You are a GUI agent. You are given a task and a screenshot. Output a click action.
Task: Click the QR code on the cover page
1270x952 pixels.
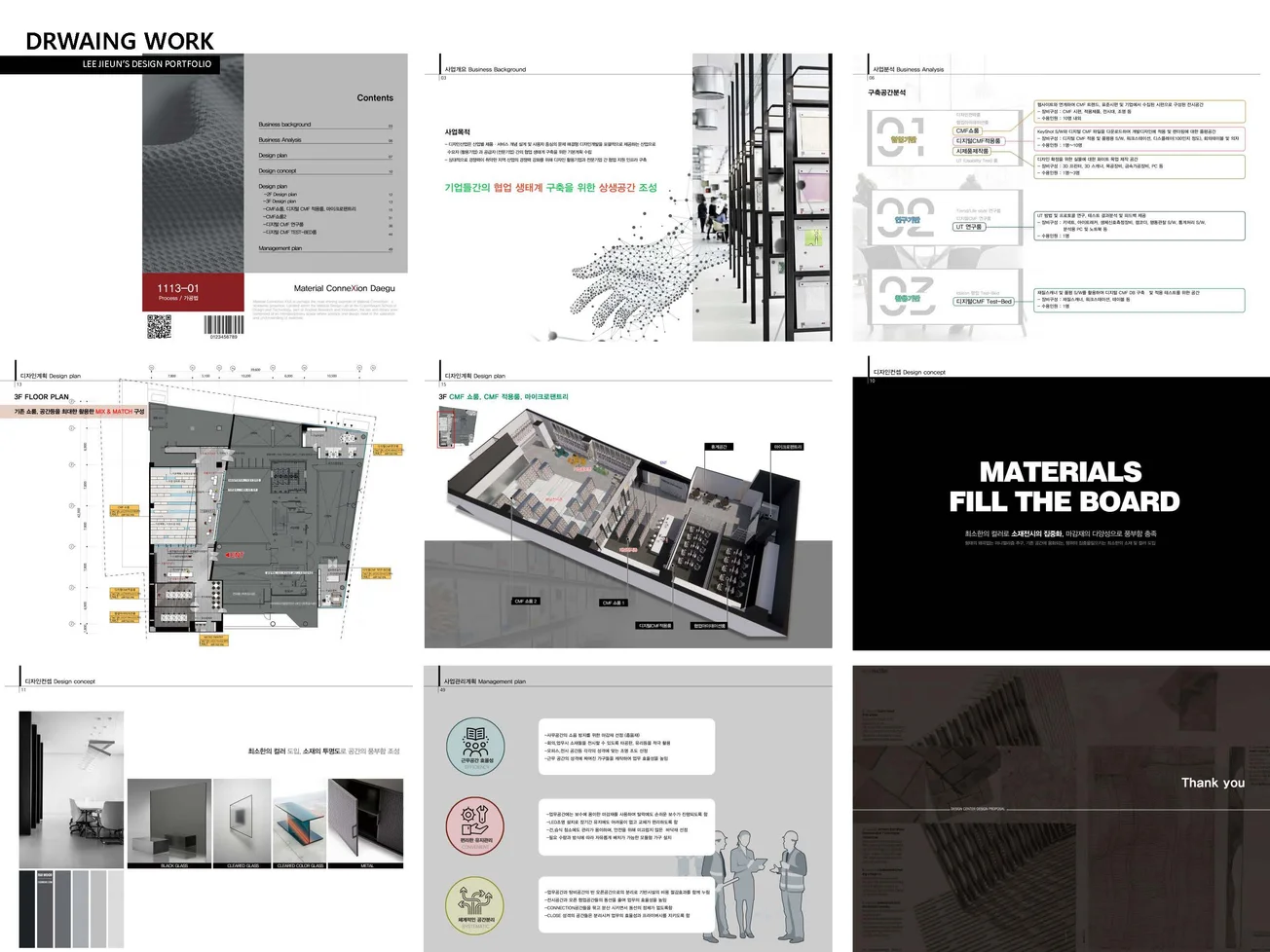tap(159, 326)
